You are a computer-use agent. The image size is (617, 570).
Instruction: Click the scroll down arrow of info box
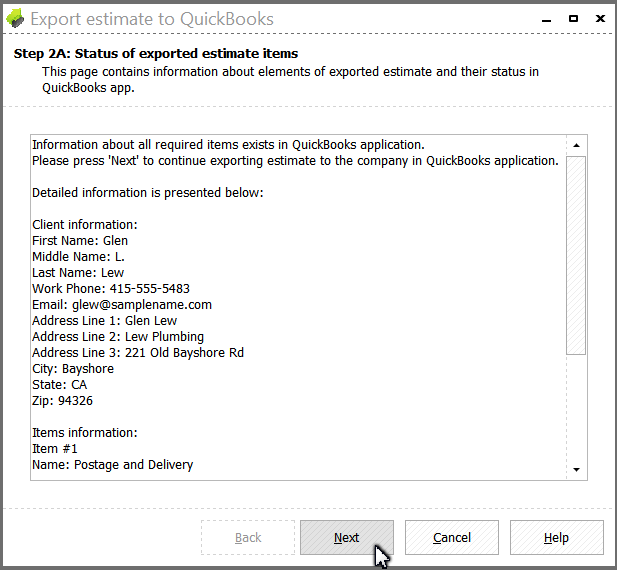pos(576,469)
